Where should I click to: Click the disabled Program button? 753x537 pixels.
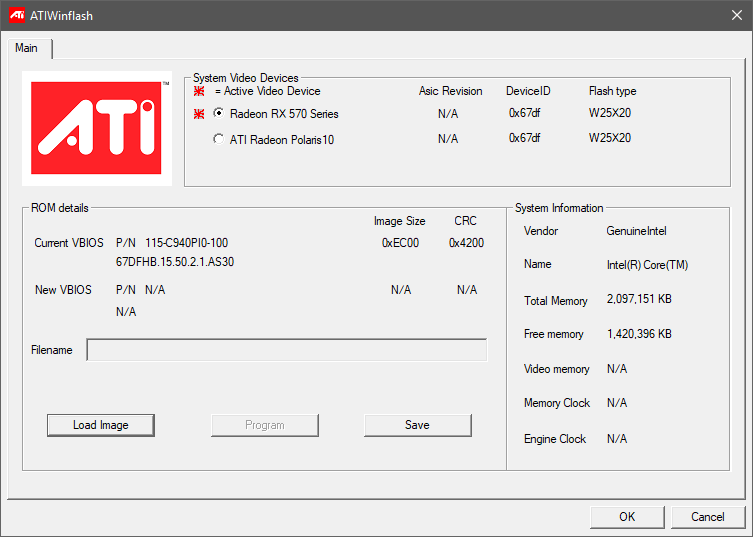265,425
